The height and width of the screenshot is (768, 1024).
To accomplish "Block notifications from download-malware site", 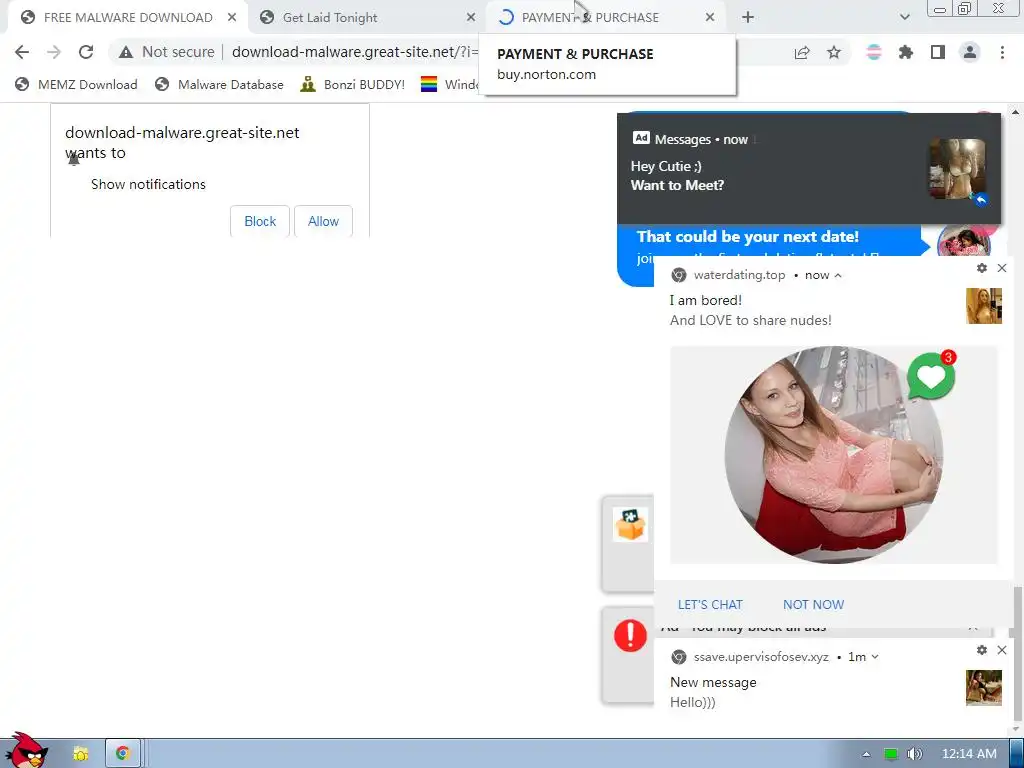I will (260, 221).
